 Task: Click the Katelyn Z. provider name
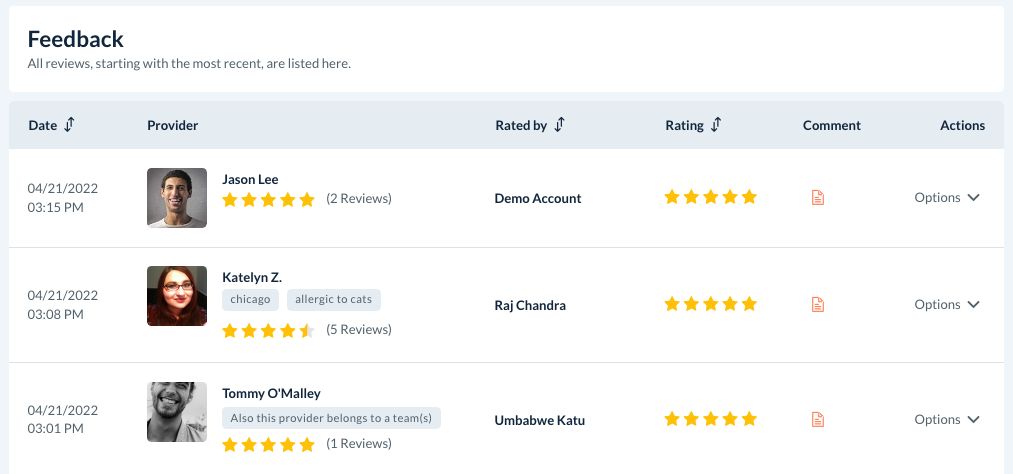click(x=252, y=276)
